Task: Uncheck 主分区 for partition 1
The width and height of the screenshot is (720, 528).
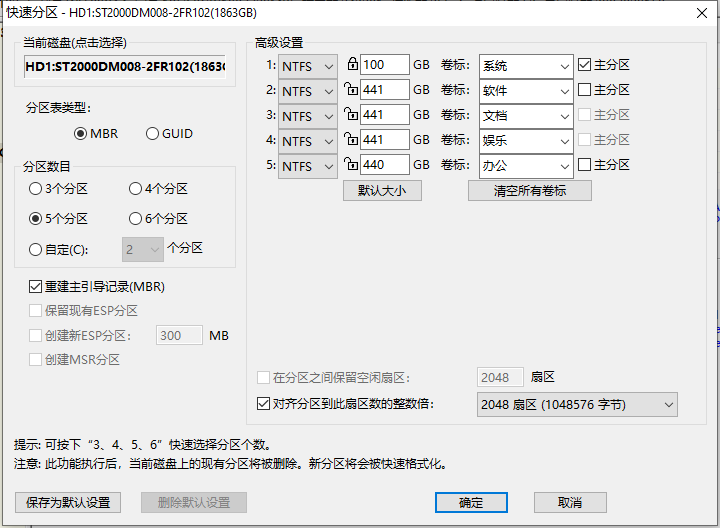Action: [x=603, y=64]
